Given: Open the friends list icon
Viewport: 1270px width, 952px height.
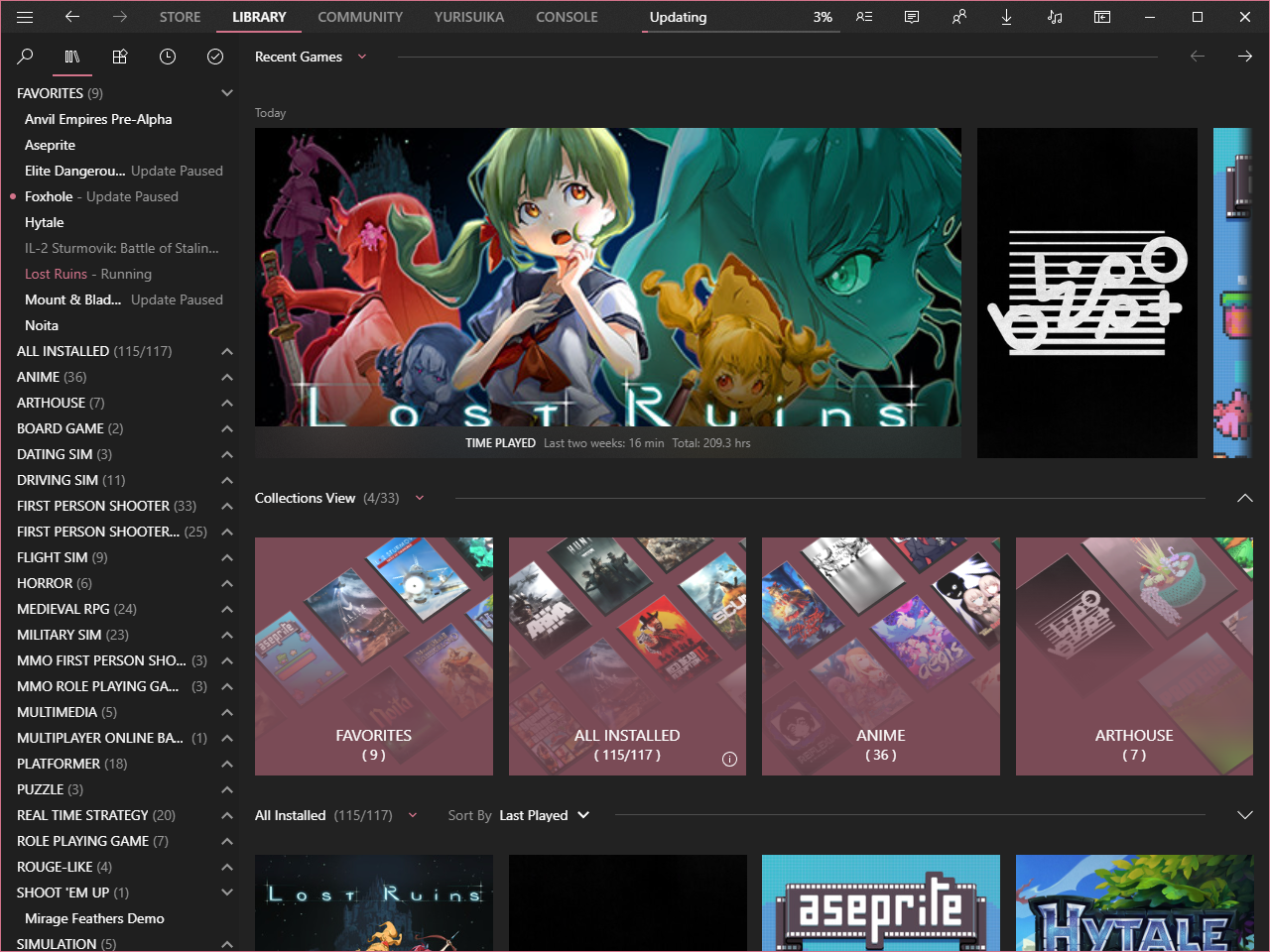Looking at the screenshot, I should 864,17.
